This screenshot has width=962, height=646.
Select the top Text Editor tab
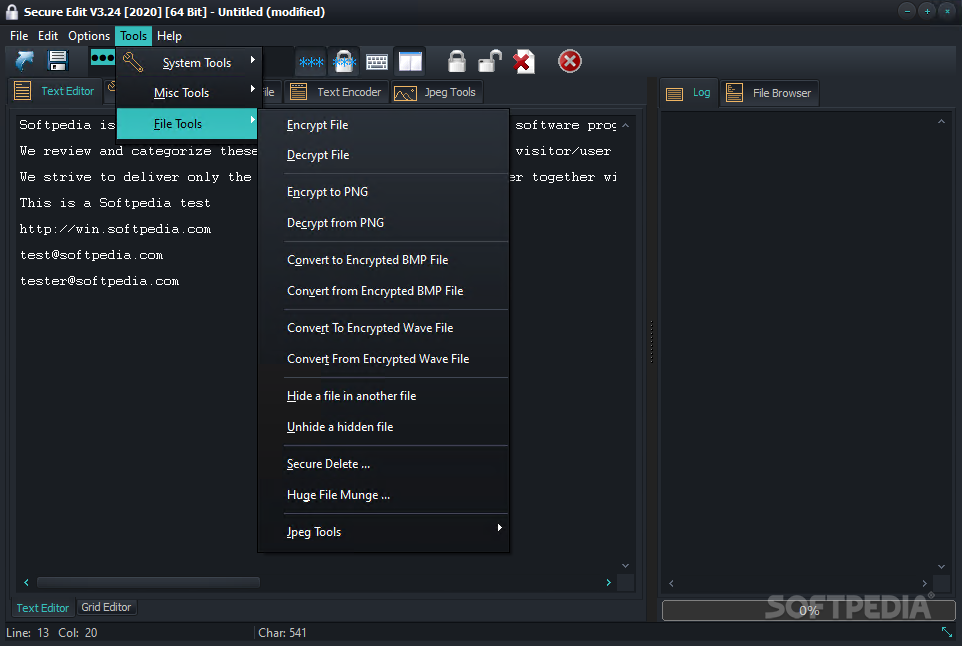click(x=55, y=91)
